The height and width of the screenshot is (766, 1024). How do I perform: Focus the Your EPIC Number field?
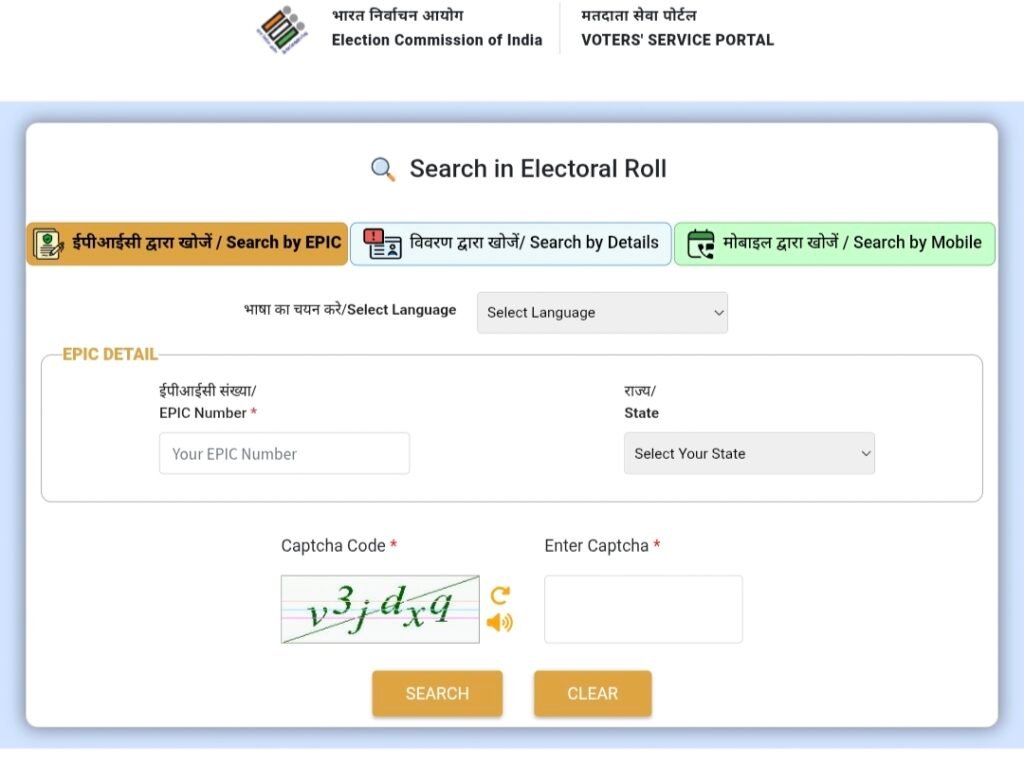[x=284, y=454]
